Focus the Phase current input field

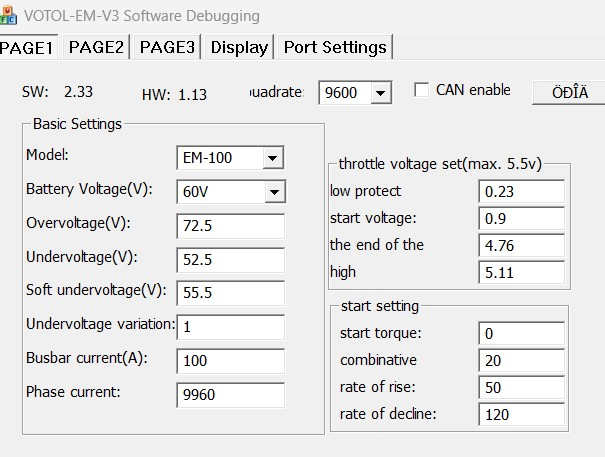229,394
